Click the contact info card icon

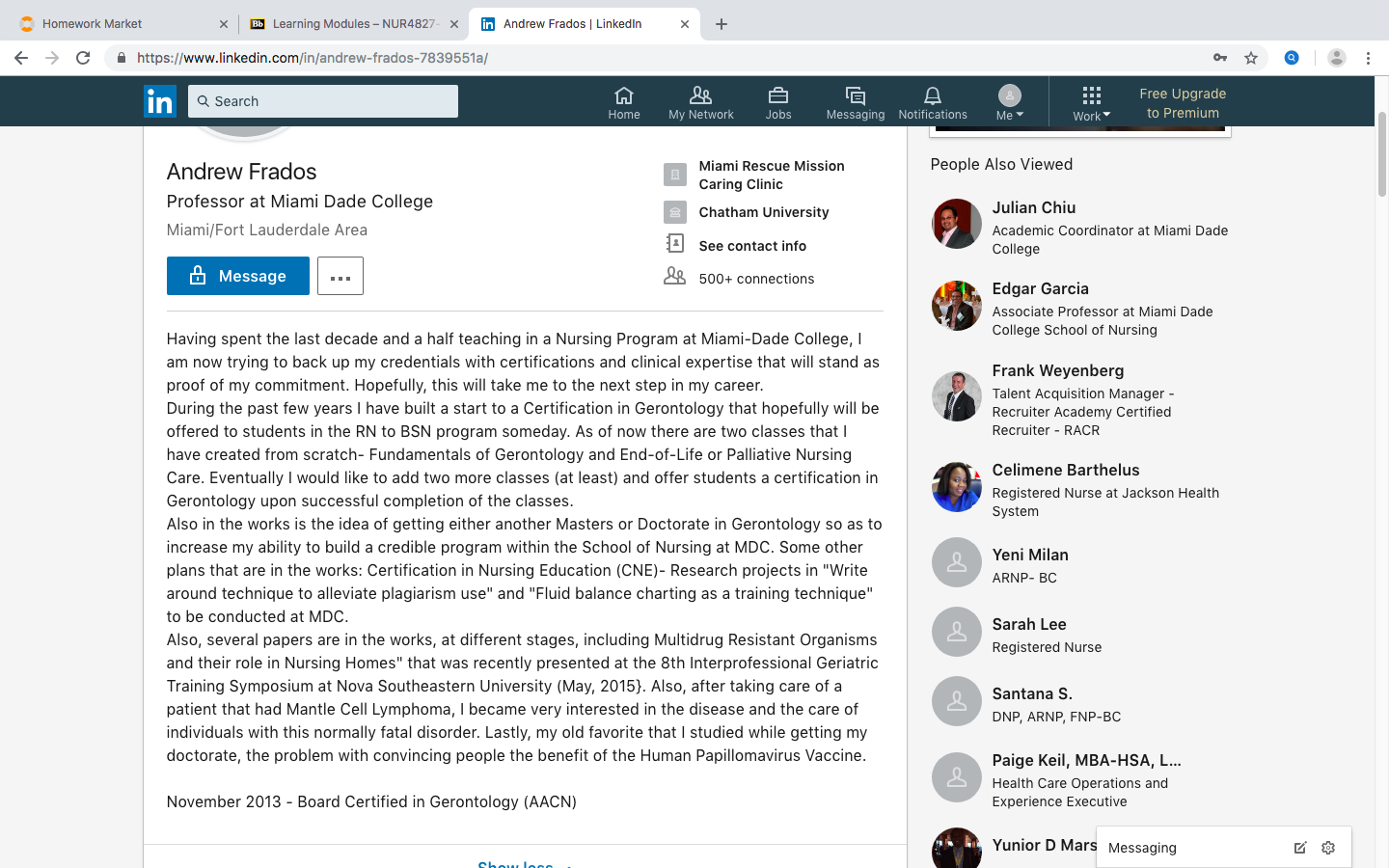(675, 244)
